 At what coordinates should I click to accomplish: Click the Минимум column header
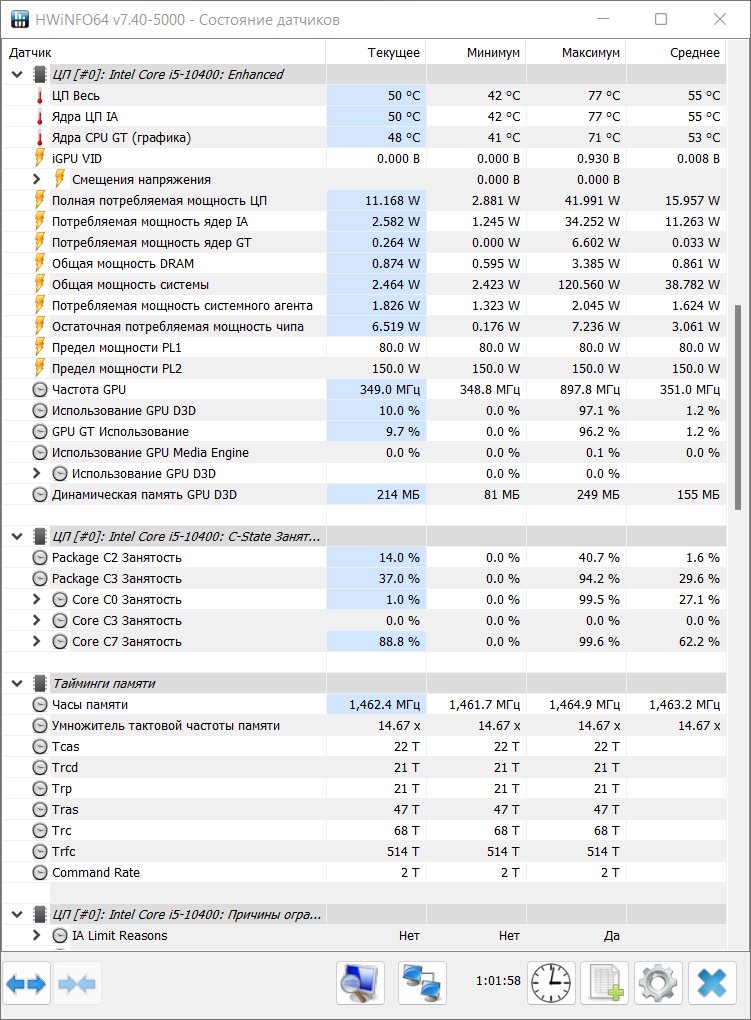click(476, 53)
